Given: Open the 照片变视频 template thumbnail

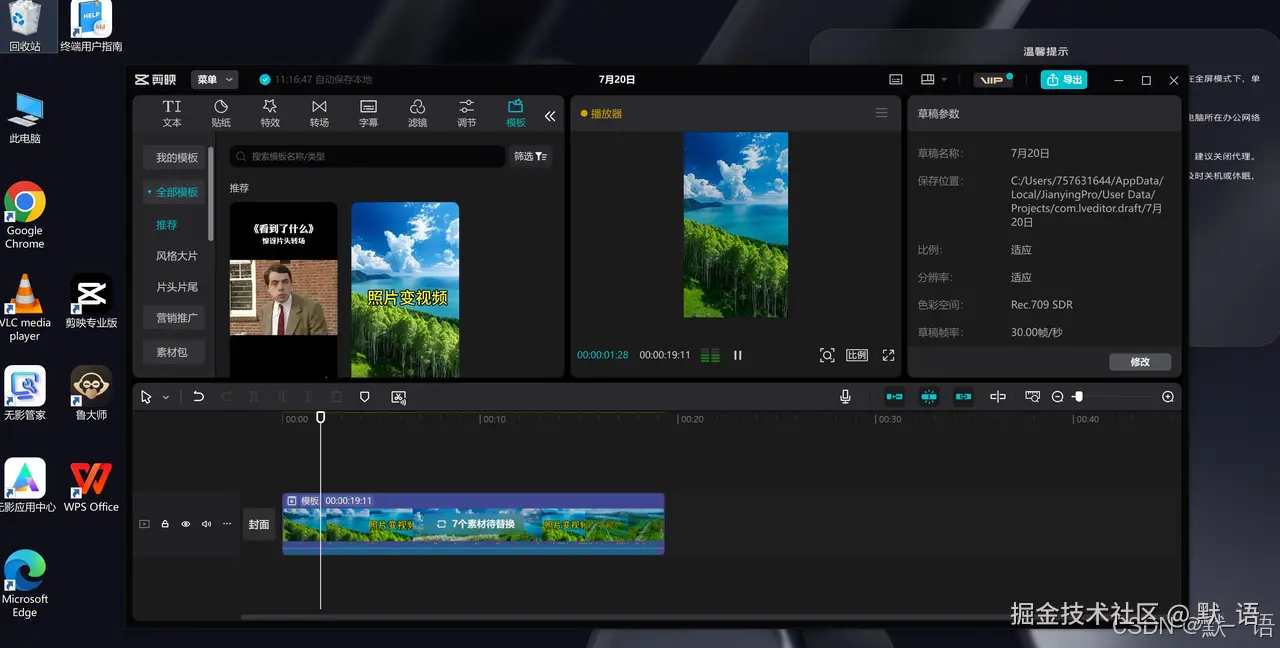Looking at the screenshot, I should coord(405,289).
